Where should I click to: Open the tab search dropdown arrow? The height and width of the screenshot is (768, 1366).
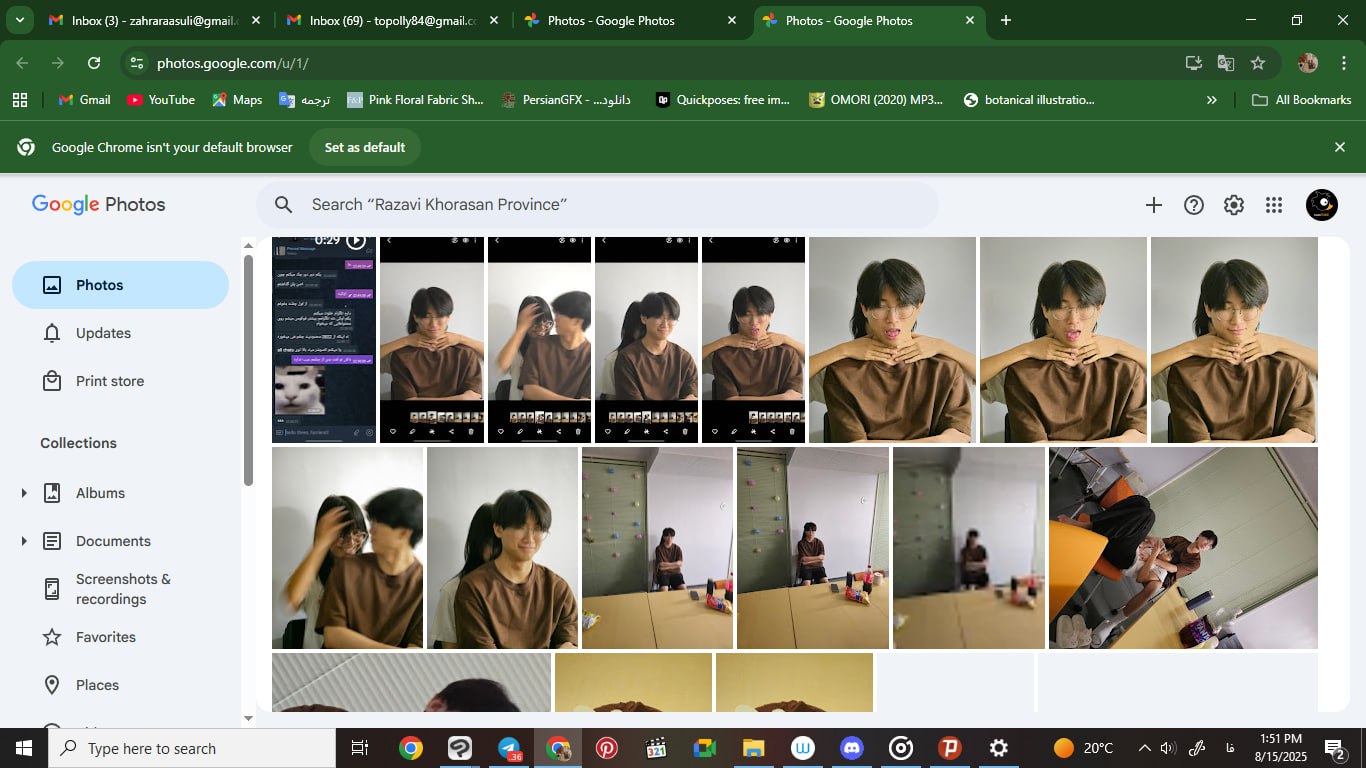19,20
